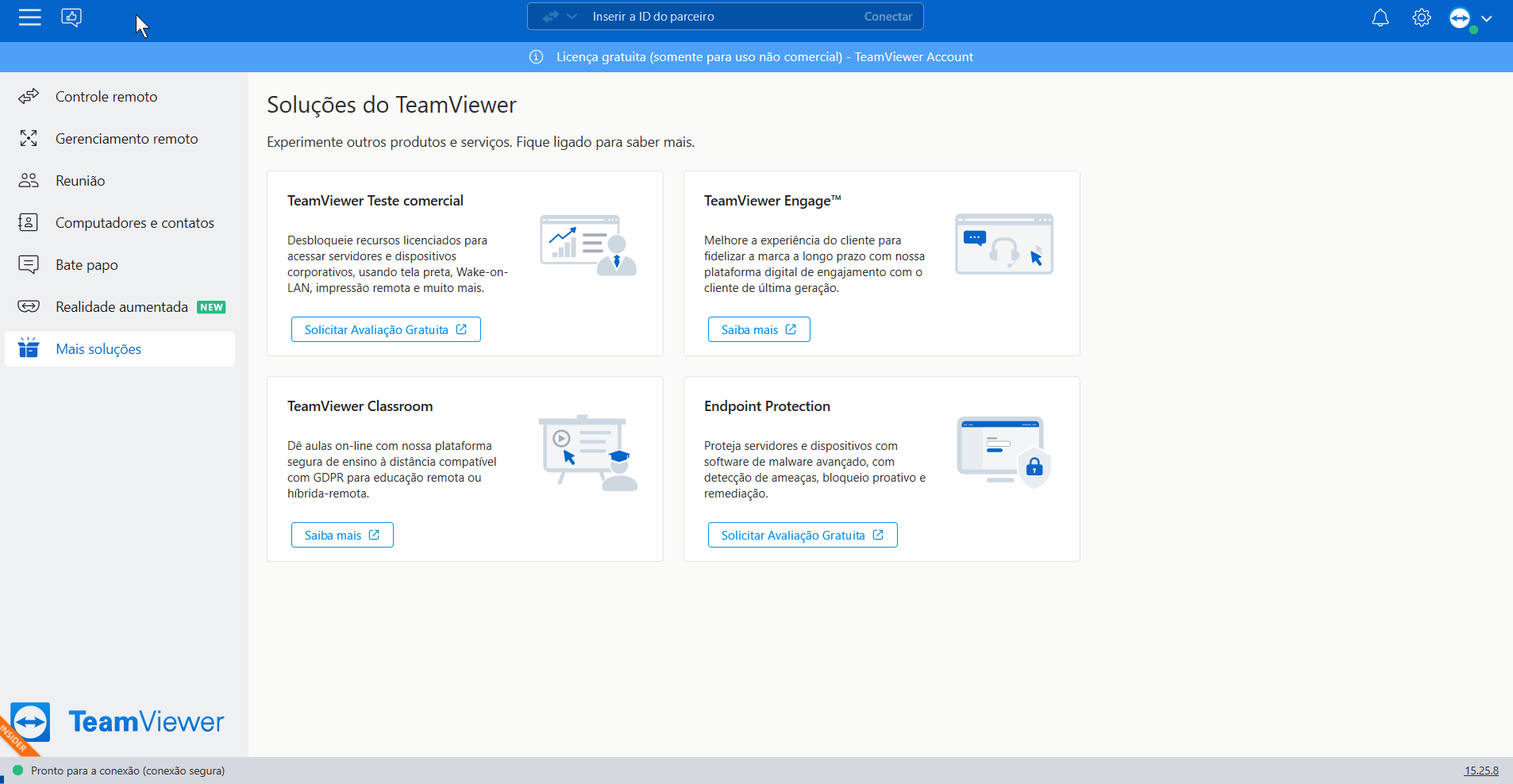Open Realidade aumentada section
This screenshot has width=1513, height=784.
point(120,307)
